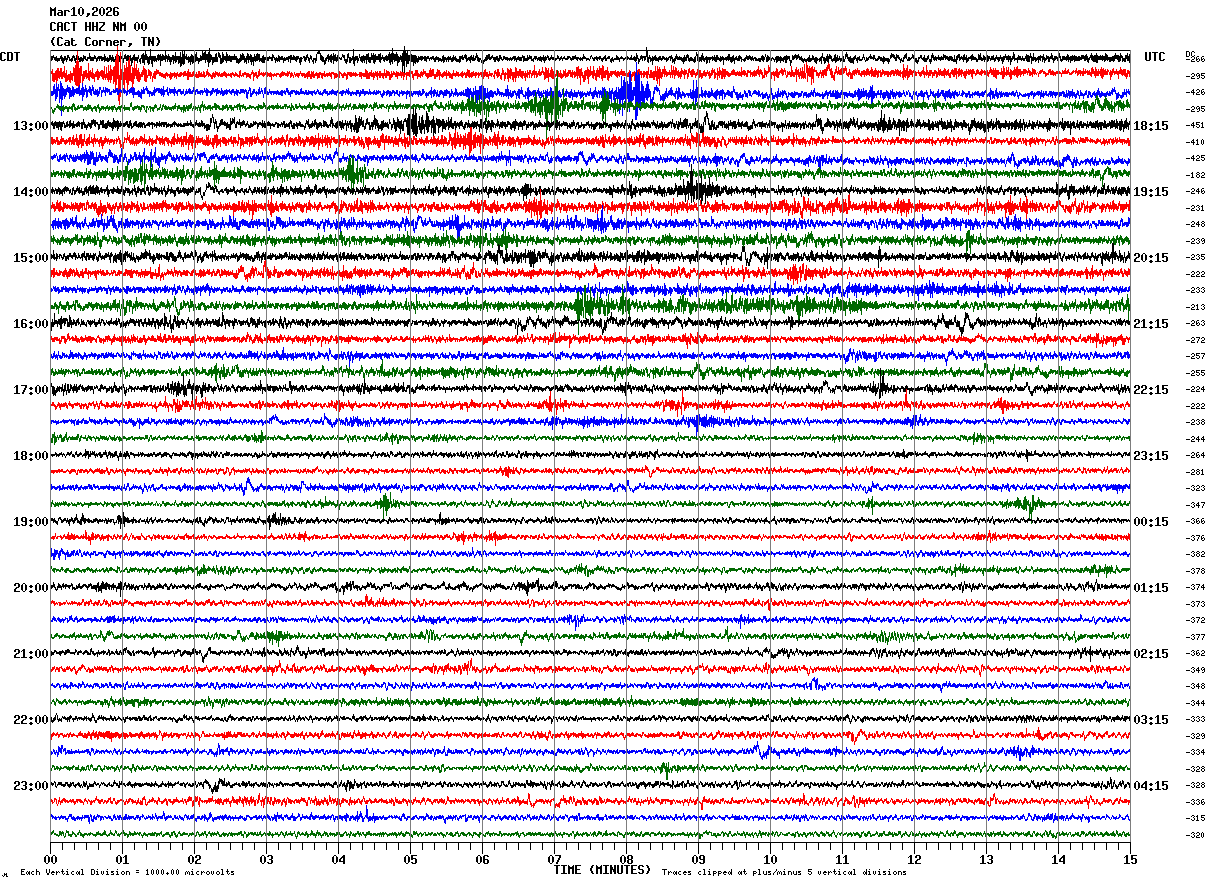Click the "20:15" UTC time label
This screenshot has width=1210, height=886.
[x=1152, y=258]
